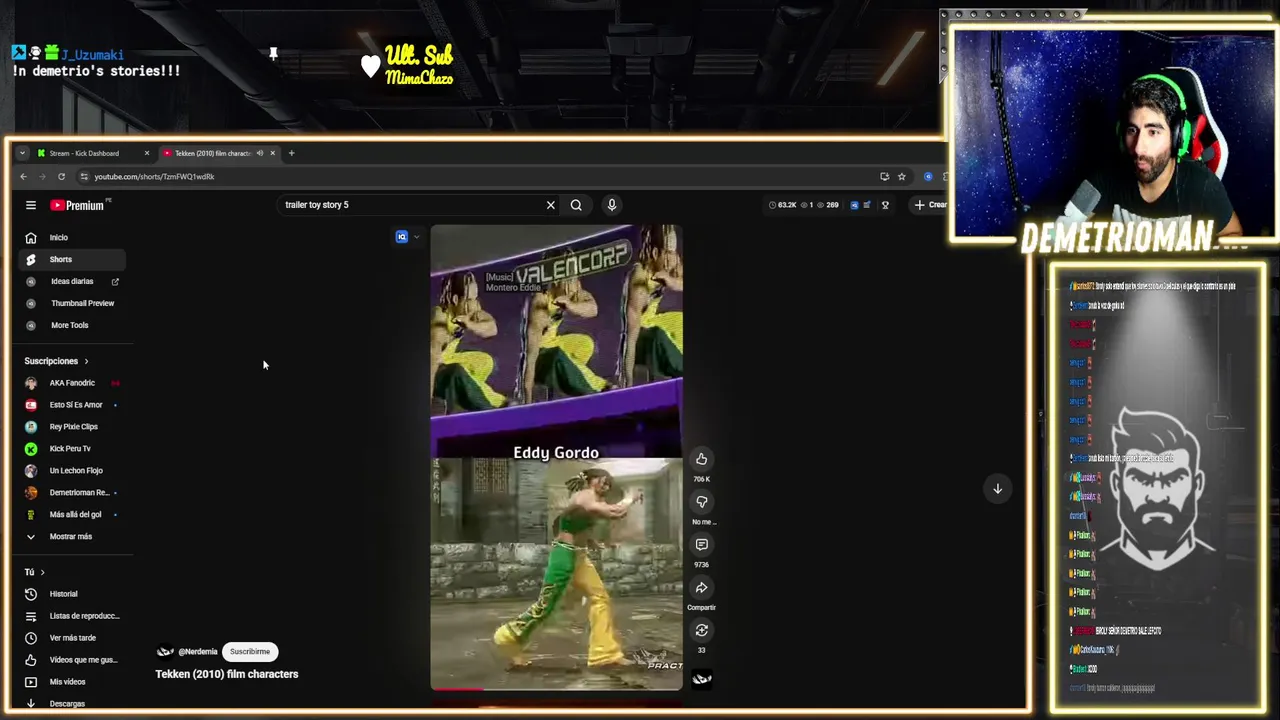This screenshot has width=1280, height=720.
Task: Open AKA Fanodric subscription channel
Action: pos(71,383)
